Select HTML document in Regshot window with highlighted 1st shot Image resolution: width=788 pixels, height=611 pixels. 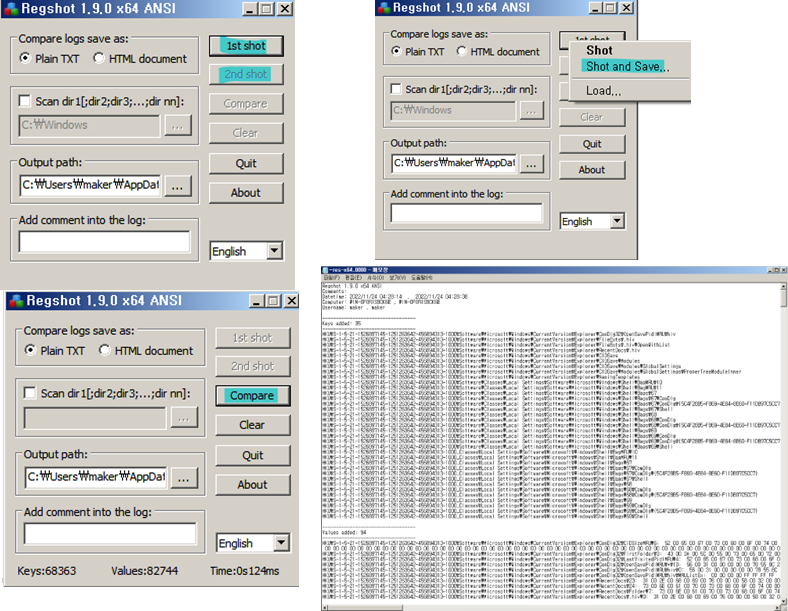click(x=140, y=59)
